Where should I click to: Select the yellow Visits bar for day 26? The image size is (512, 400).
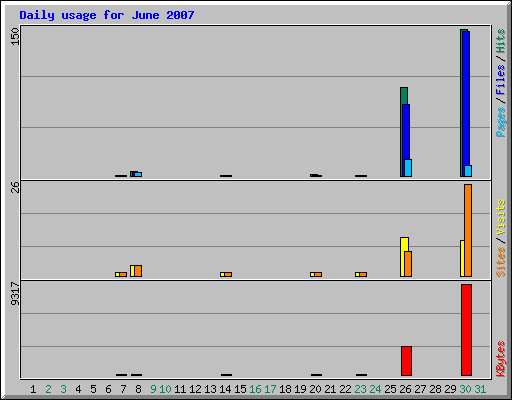[402, 257]
